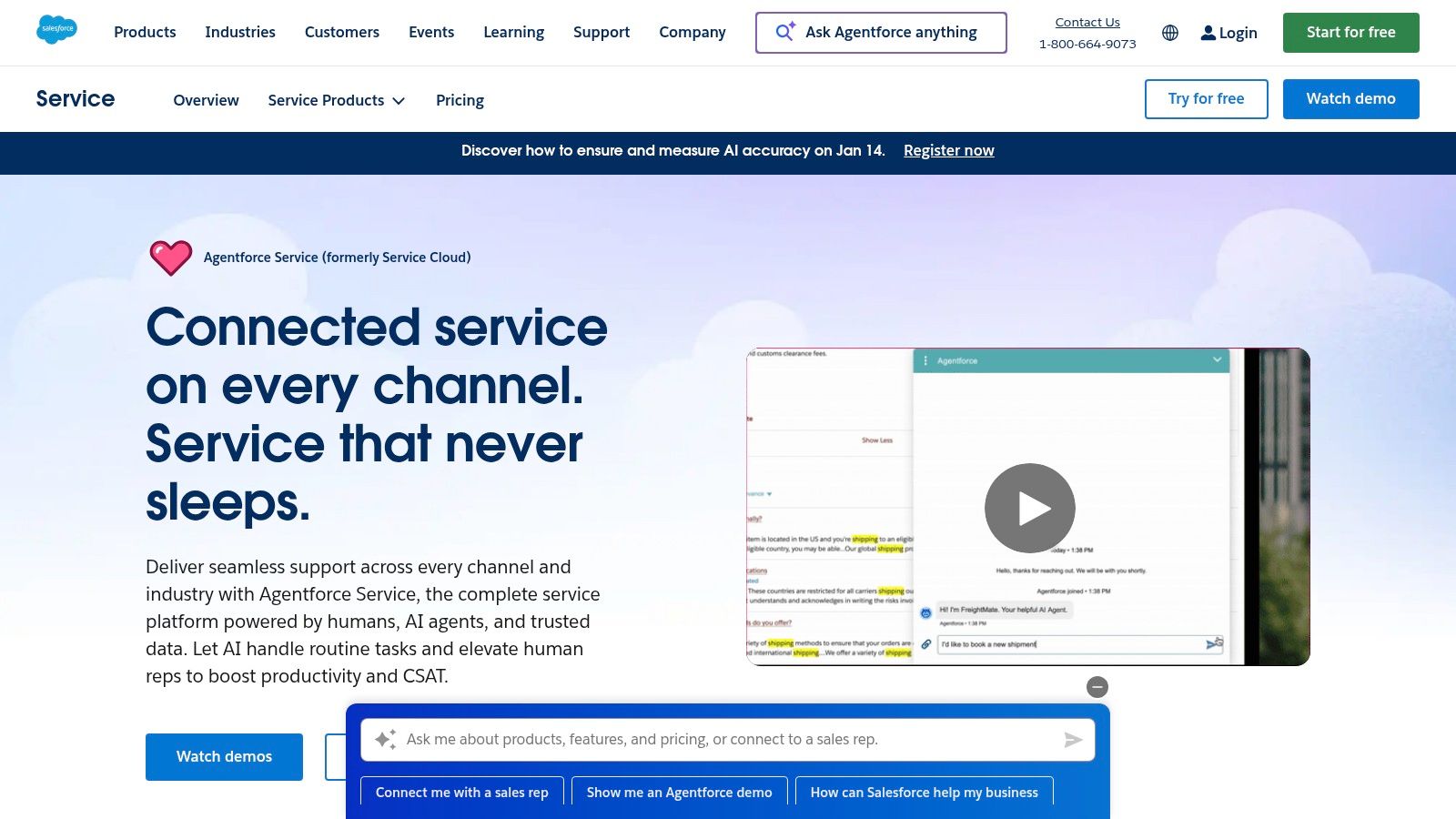
Task: Click the heart icon above the headline
Action: click(172, 258)
